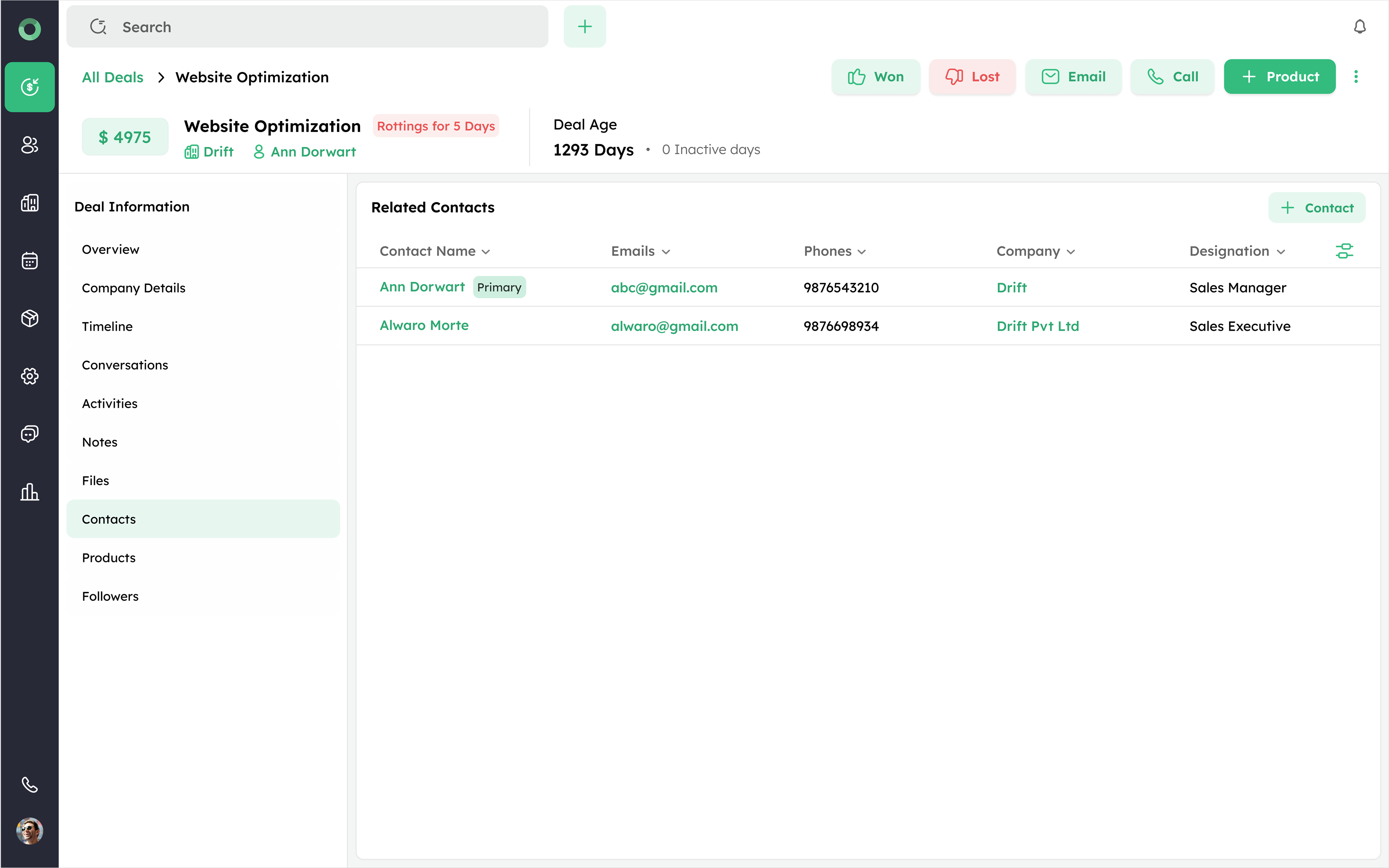The image size is (1389, 868).
Task: Expand the Emails column dropdown
Action: 666,252
